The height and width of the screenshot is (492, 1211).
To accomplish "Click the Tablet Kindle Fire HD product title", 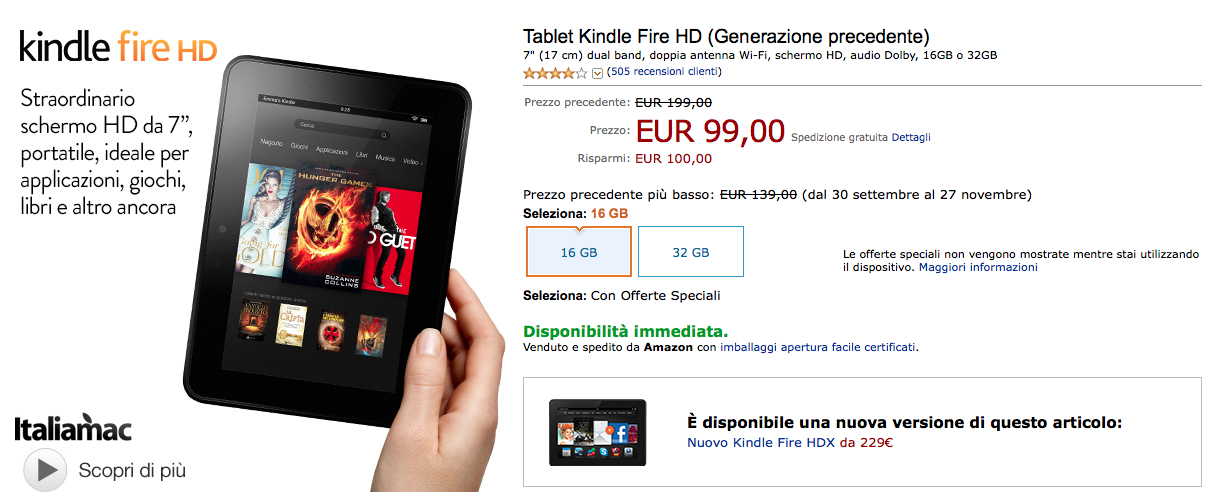I will coord(726,37).
